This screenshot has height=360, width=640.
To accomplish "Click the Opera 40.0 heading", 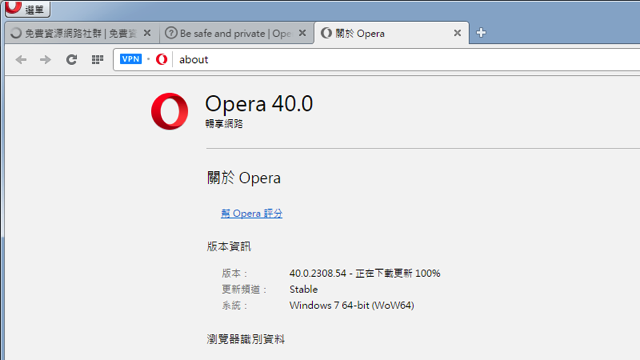I will [x=259, y=103].
